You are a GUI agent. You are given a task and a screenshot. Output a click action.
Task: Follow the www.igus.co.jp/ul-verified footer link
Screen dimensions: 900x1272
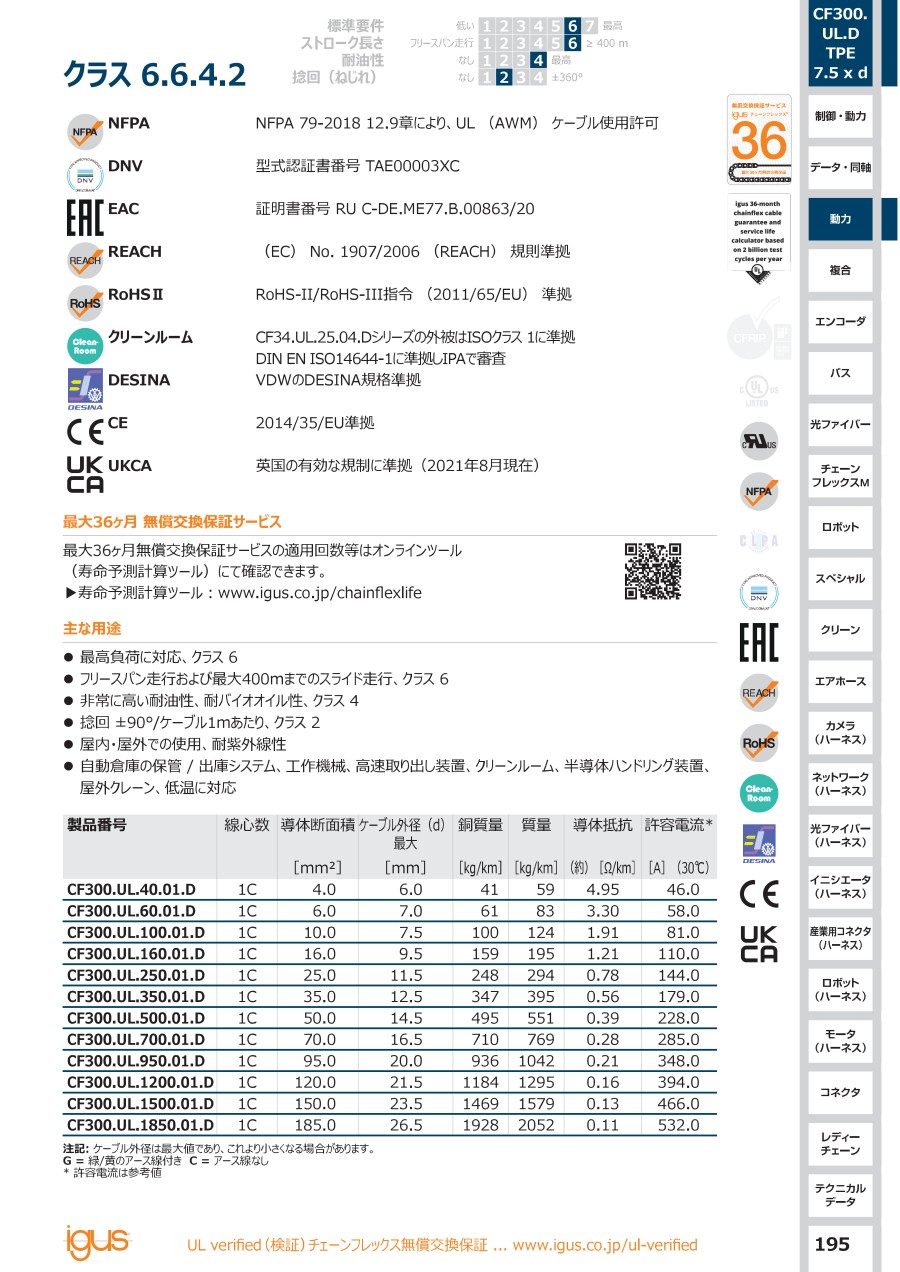coord(605,1245)
